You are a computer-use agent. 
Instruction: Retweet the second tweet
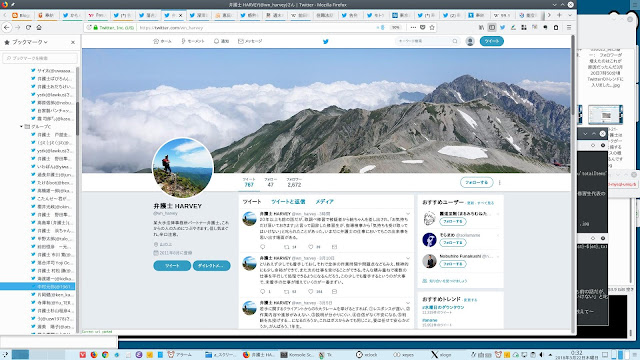coord(287,291)
